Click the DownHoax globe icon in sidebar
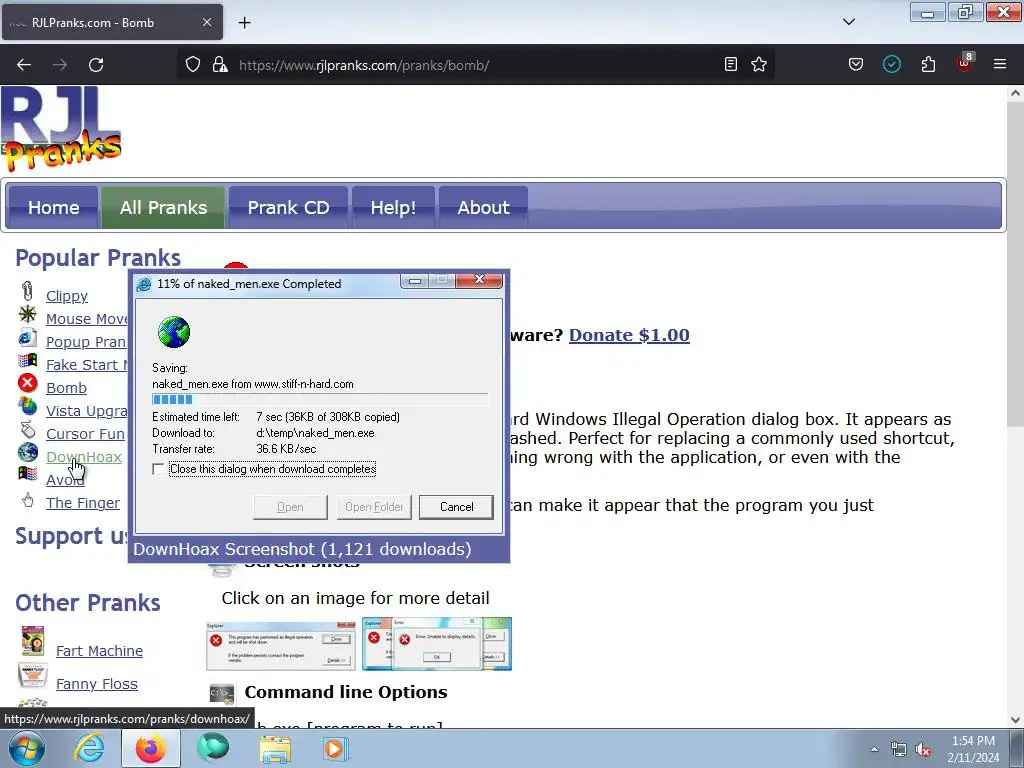The image size is (1024, 768). [27, 452]
